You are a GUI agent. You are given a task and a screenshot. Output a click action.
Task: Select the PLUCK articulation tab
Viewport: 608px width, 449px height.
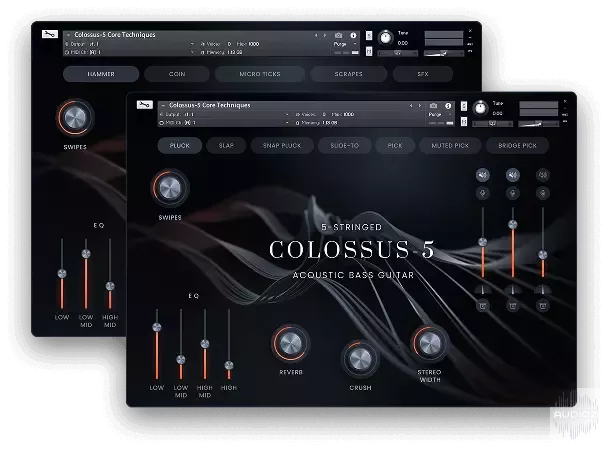[180, 145]
